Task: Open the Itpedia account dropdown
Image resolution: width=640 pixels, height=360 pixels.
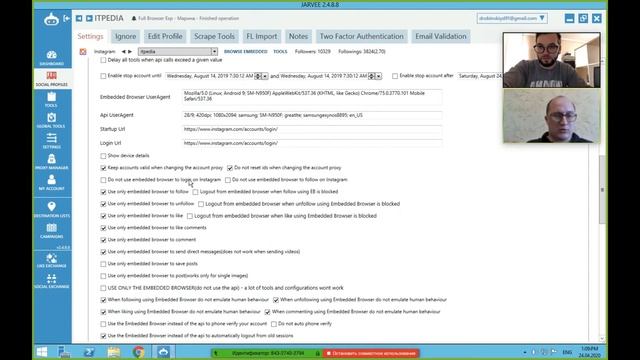Action: pos(214,51)
